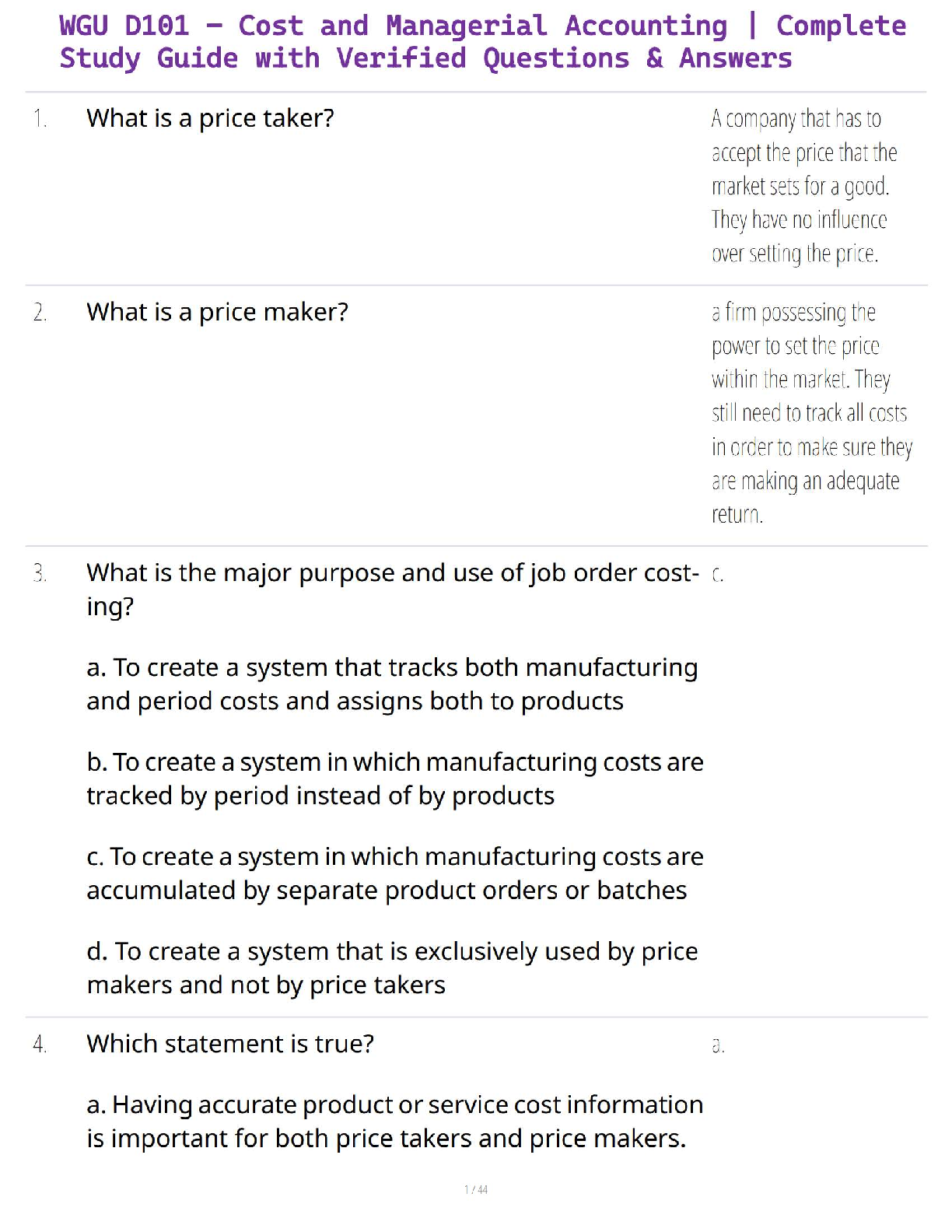Click the price maker definition answer text
Screen dimensions: 952x1232
point(810,413)
